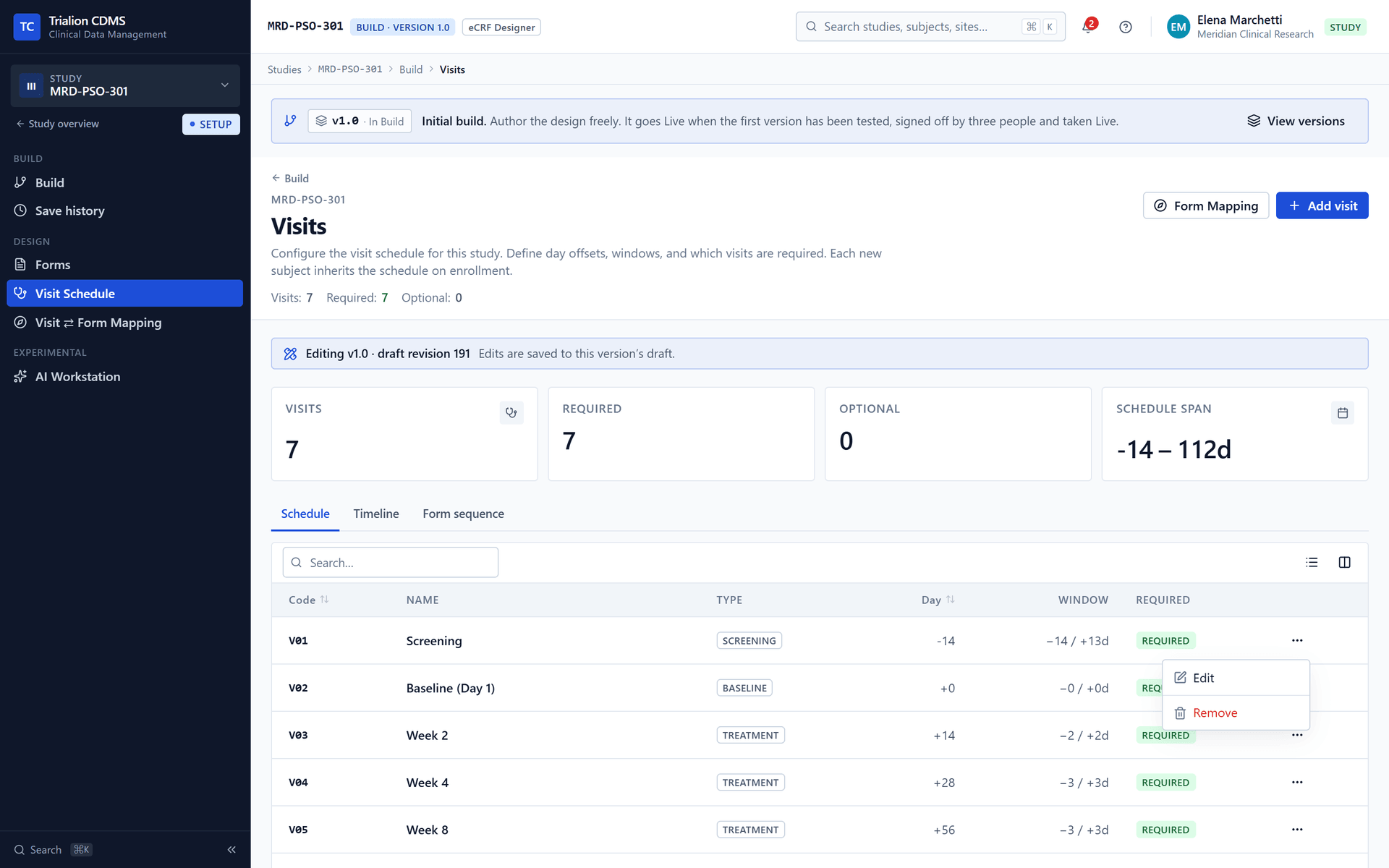This screenshot has height=868, width=1389.
Task: Click the calendar icon in Schedule Span card
Action: tap(1343, 413)
